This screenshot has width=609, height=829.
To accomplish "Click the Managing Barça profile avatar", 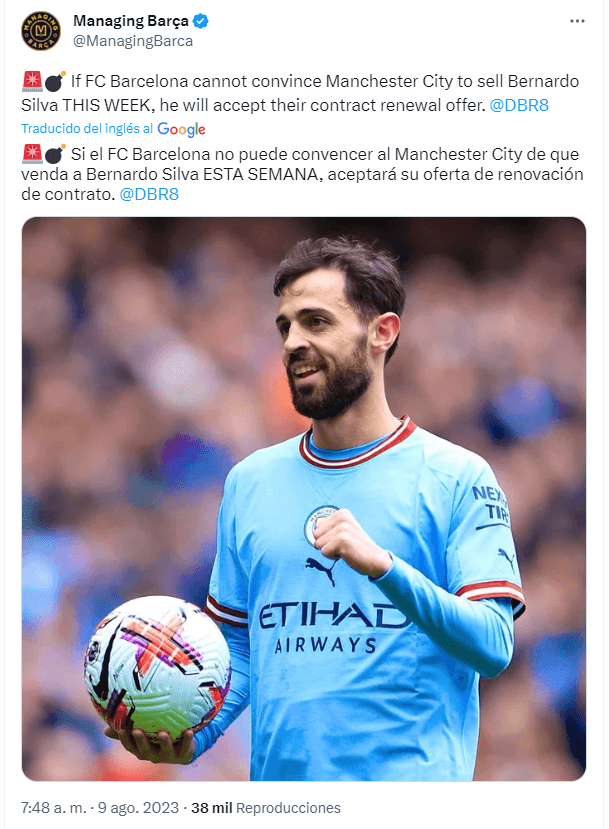I will [x=41, y=31].
